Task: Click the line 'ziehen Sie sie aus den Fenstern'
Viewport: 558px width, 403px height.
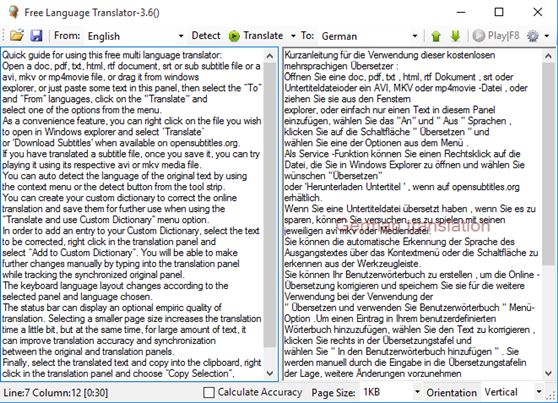Action: coord(347,99)
